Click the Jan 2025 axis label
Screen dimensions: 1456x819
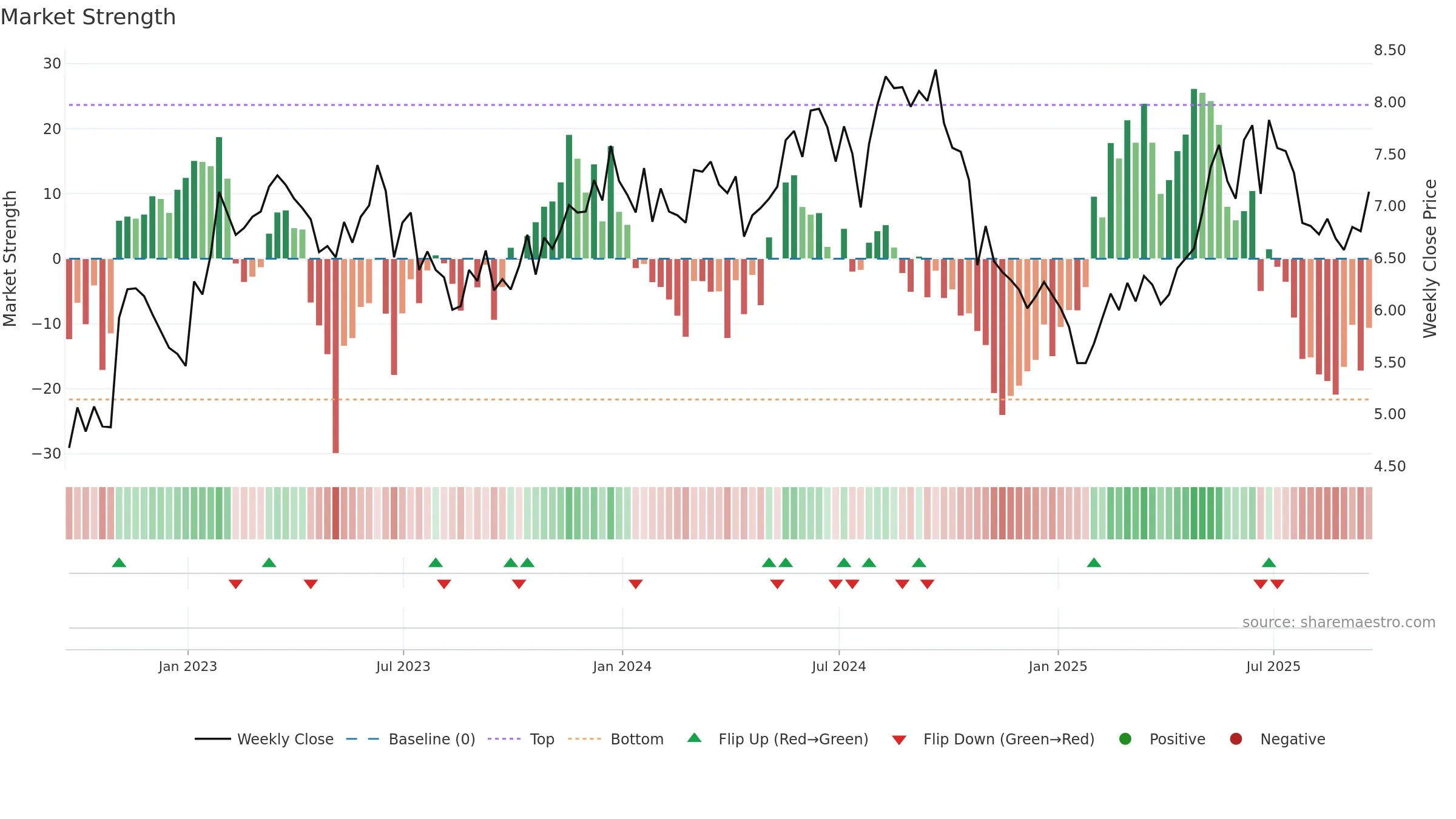click(x=1057, y=666)
